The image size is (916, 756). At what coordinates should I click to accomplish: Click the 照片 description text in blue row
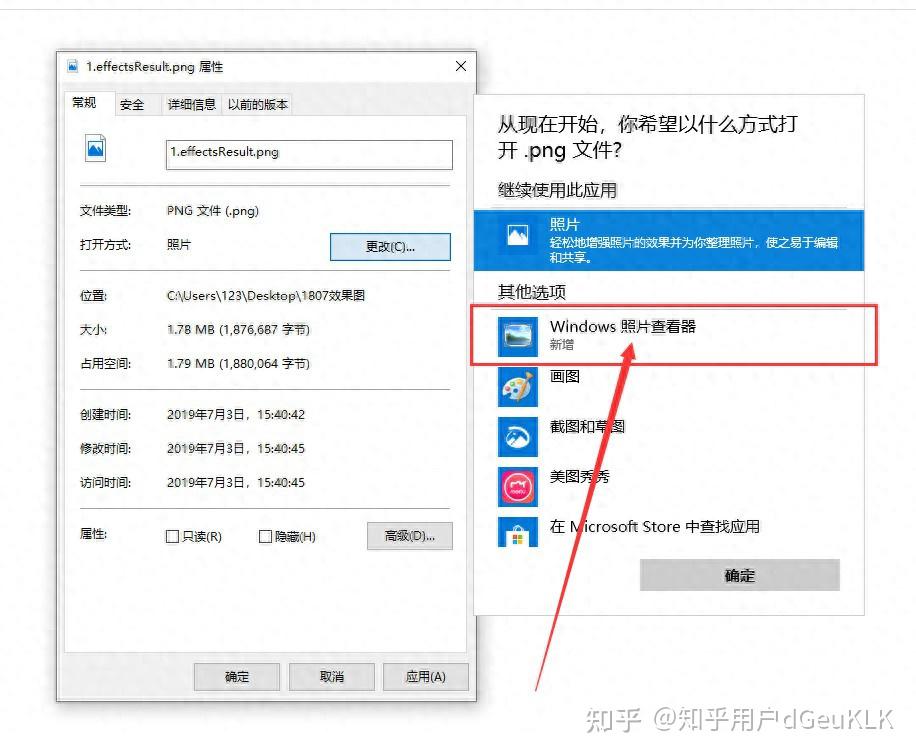(x=694, y=249)
